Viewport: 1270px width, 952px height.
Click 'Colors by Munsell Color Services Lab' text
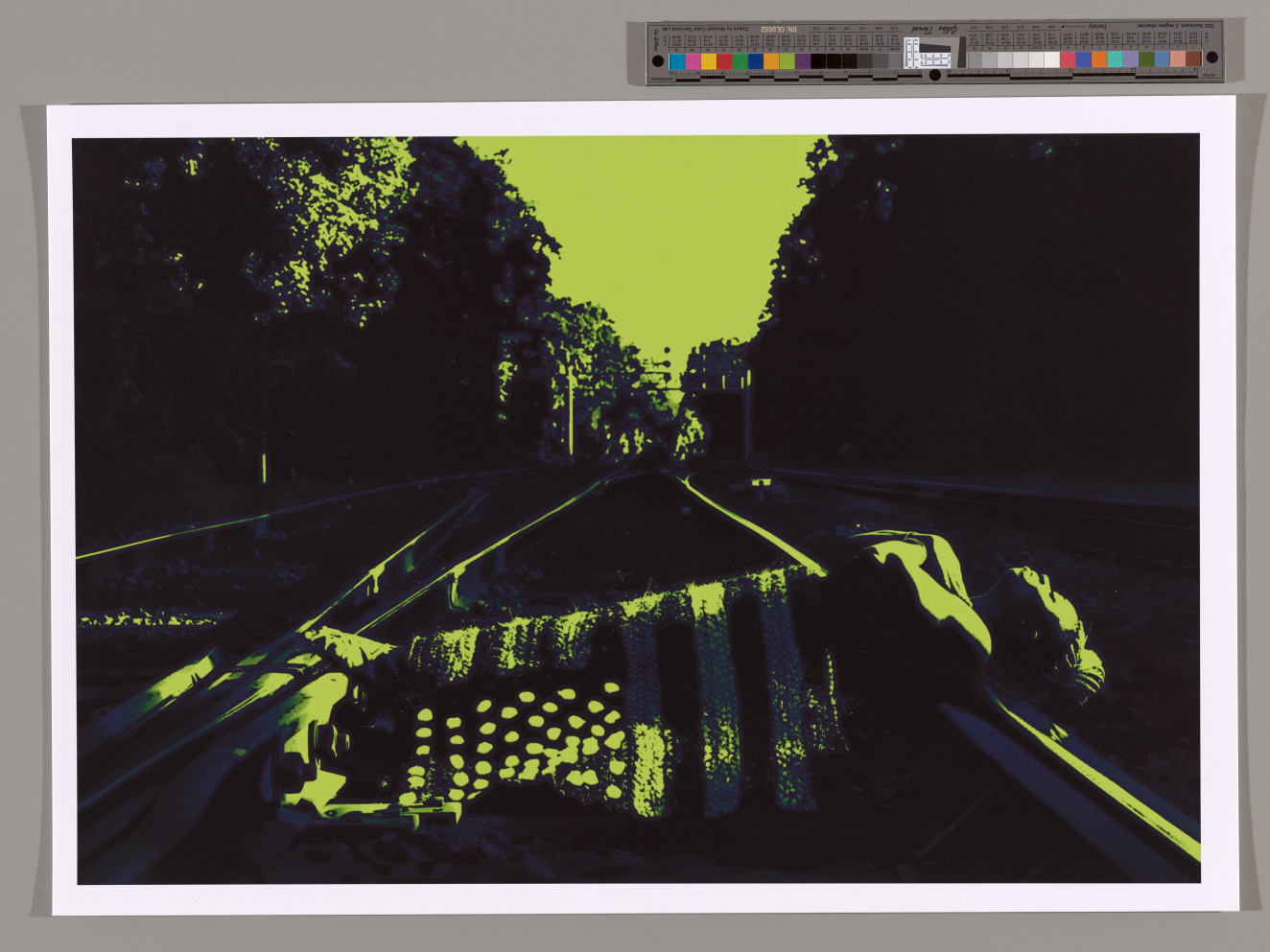click(x=704, y=29)
